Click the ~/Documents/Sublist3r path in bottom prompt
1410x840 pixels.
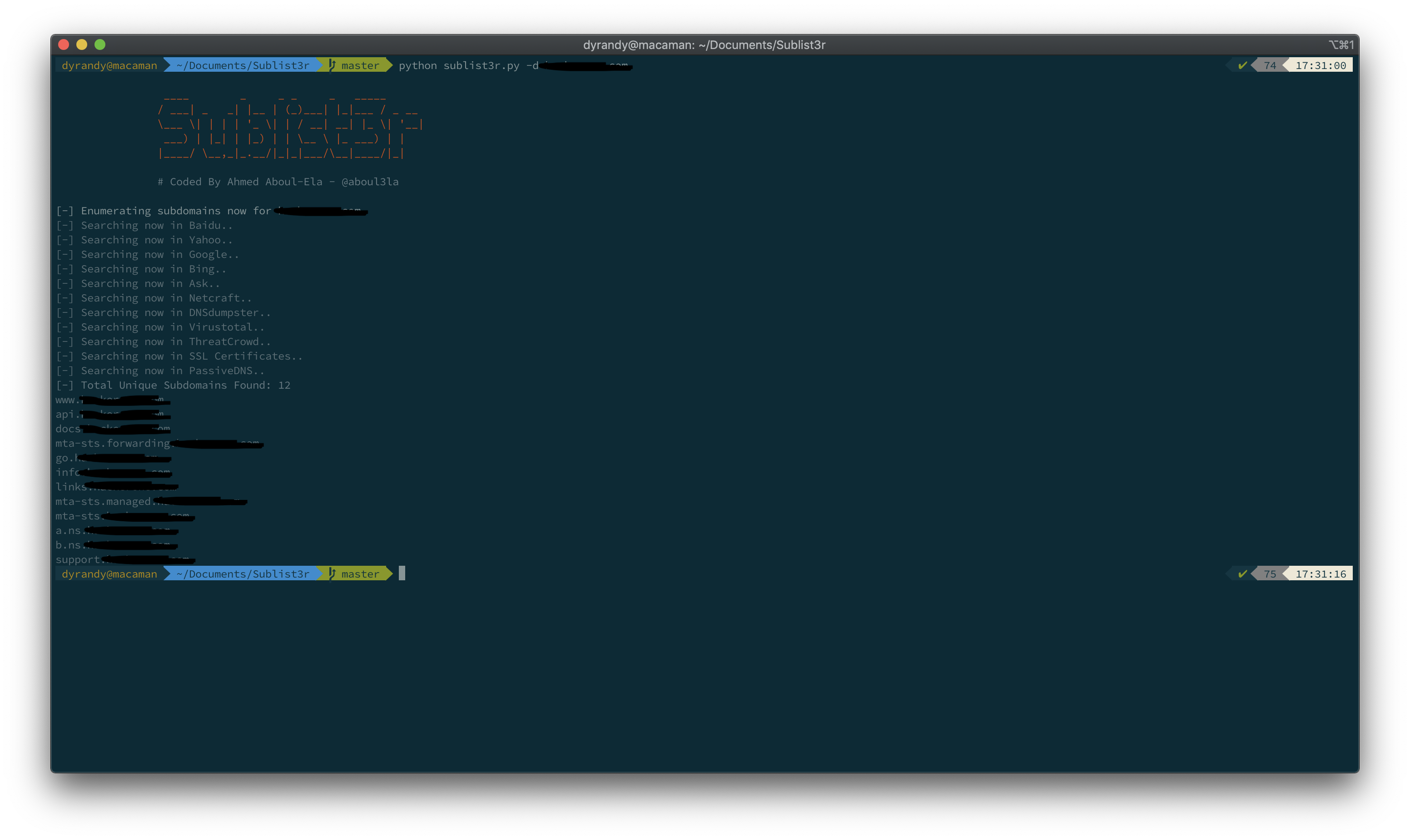(243, 573)
